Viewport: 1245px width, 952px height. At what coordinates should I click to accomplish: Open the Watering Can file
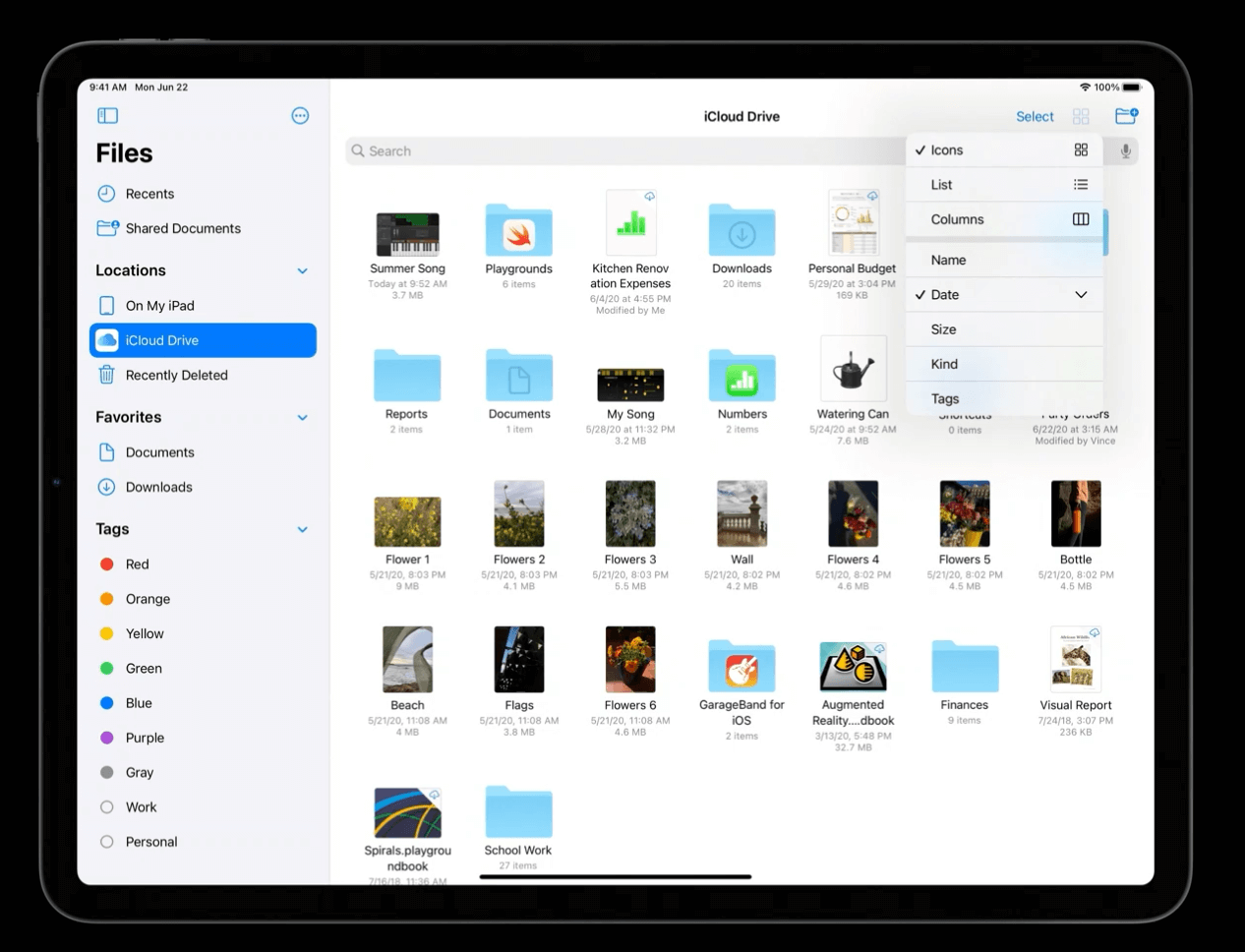tap(853, 369)
